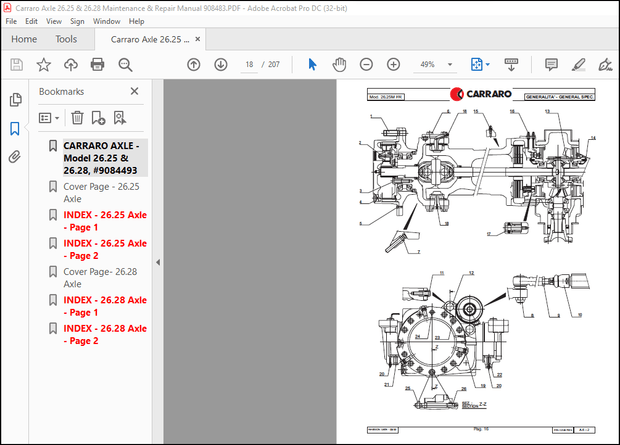Select the Highlight text pen tool

(x=578, y=64)
